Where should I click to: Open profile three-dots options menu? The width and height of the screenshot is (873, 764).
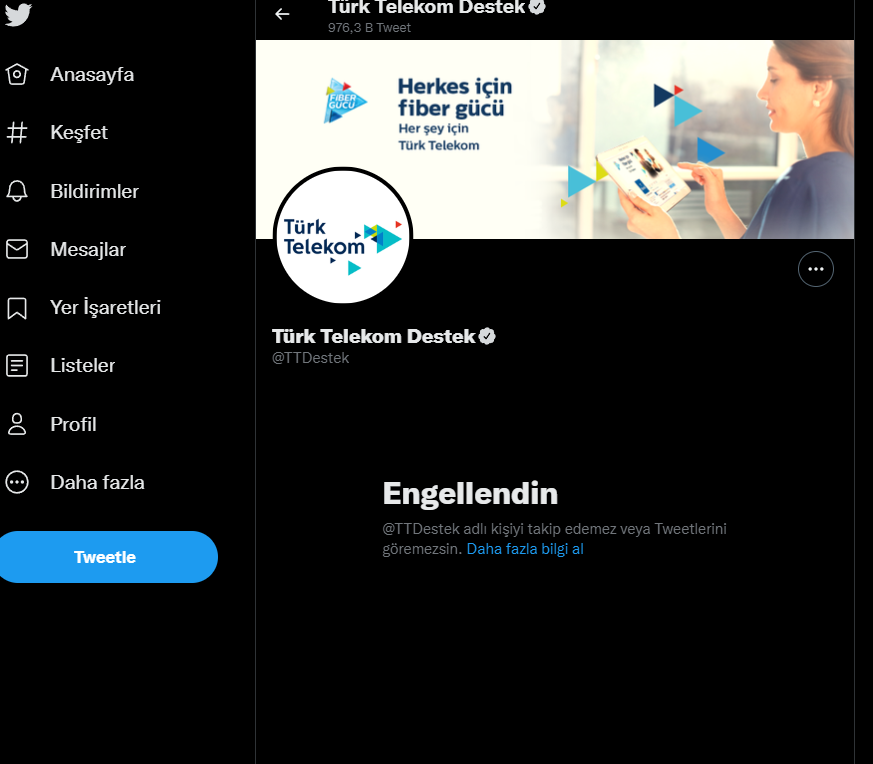pyautogui.click(x=816, y=270)
